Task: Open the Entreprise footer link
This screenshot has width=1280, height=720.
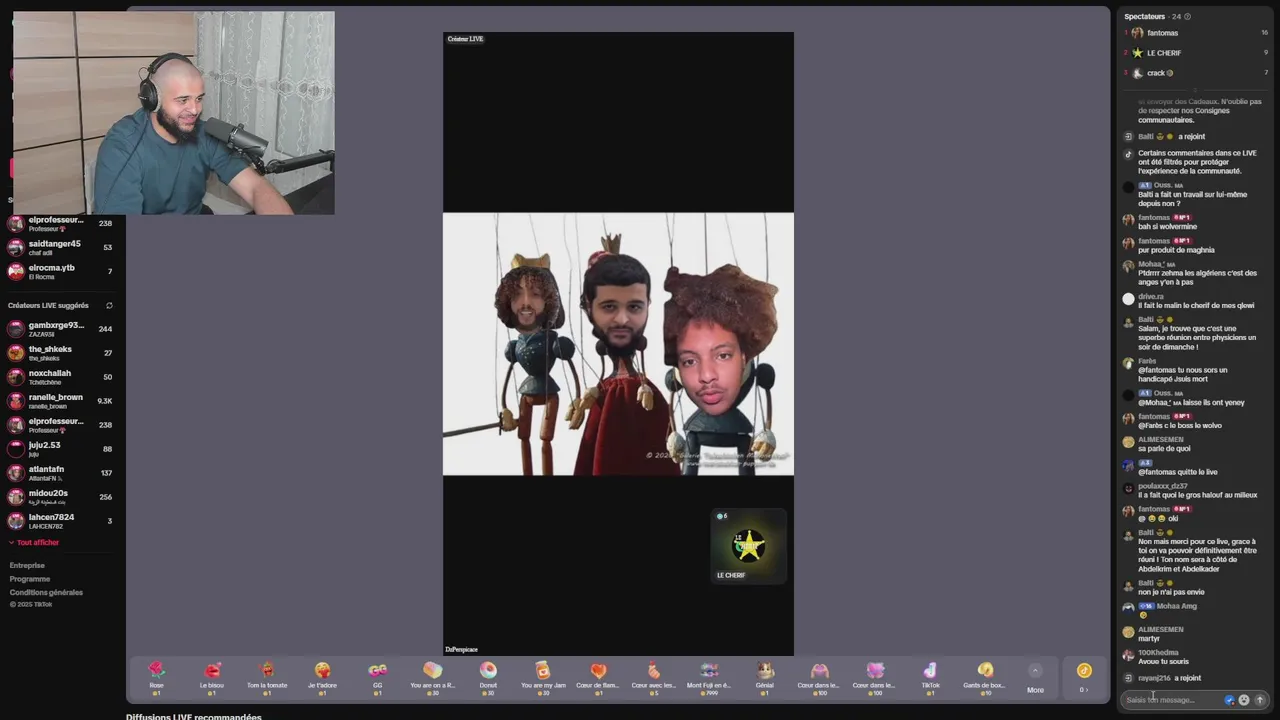Action: click(x=27, y=566)
